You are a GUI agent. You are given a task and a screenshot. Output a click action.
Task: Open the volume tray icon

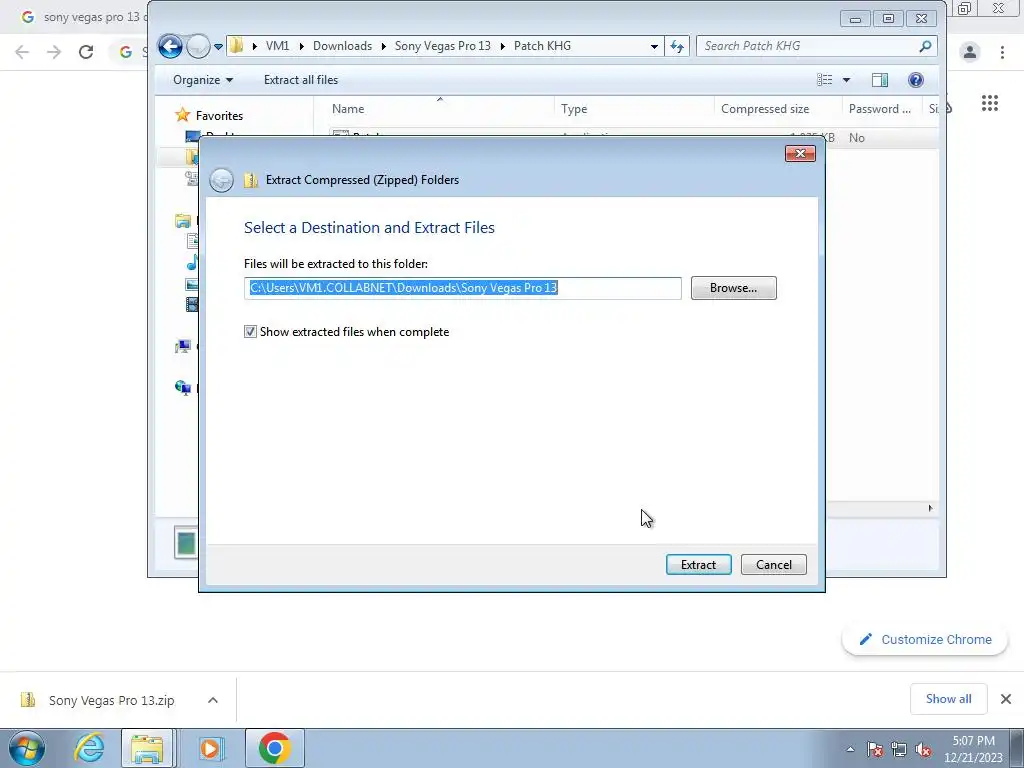[923, 749]
